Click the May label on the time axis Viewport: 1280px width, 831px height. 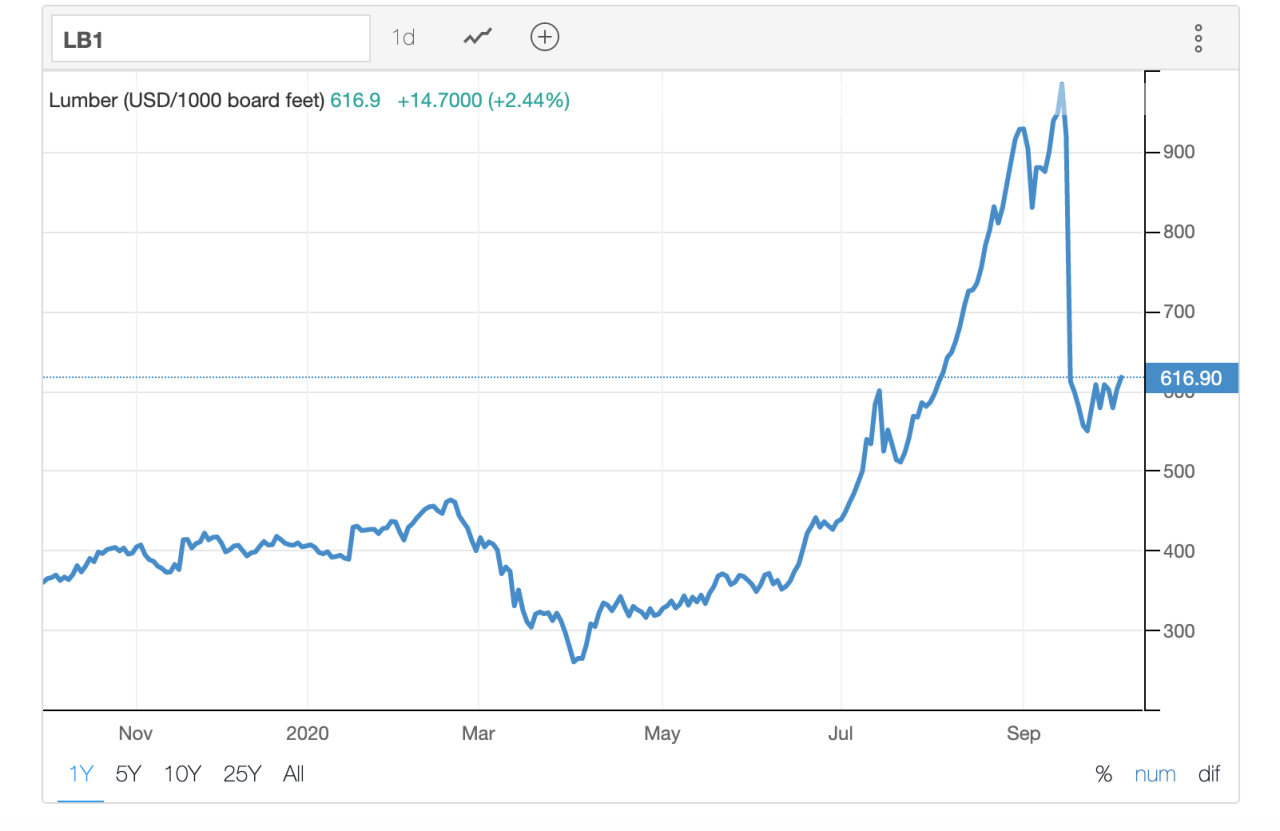click(x=662, y=734)
